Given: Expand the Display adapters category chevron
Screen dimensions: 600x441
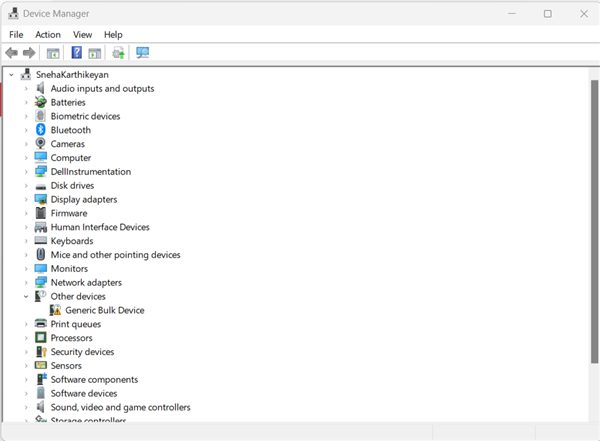Looking at the screenshot, I should (26, 199).
